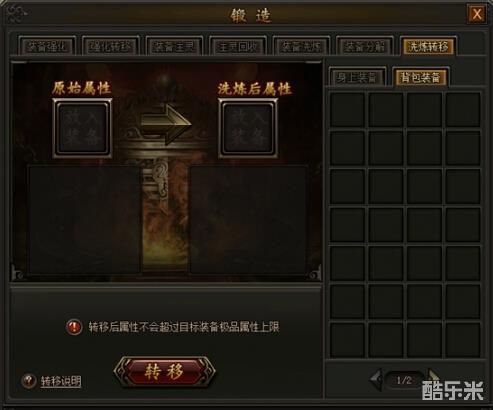Close the 锻造 window

click(477, 14)
